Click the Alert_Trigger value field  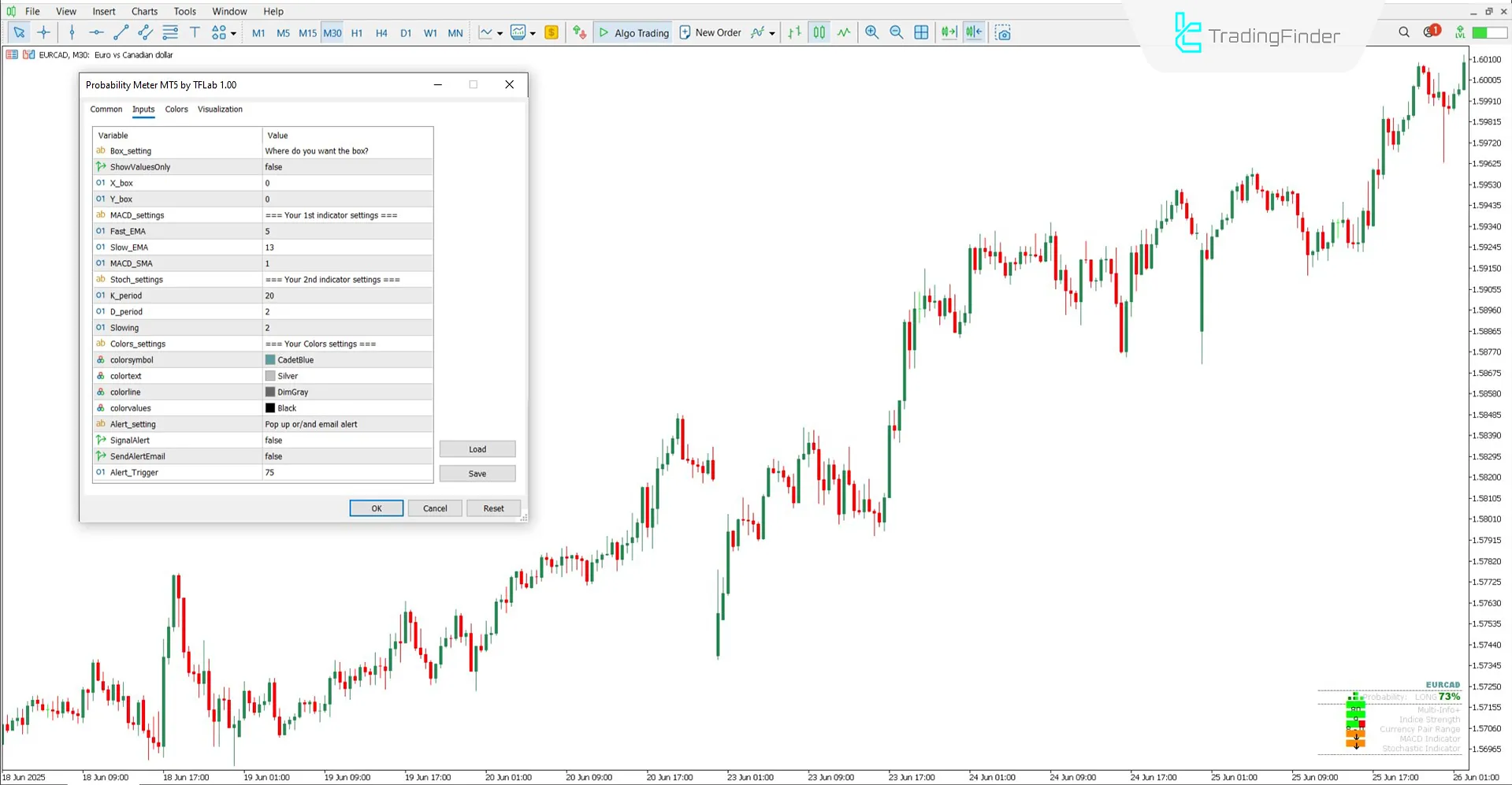[x=347, y=473]
